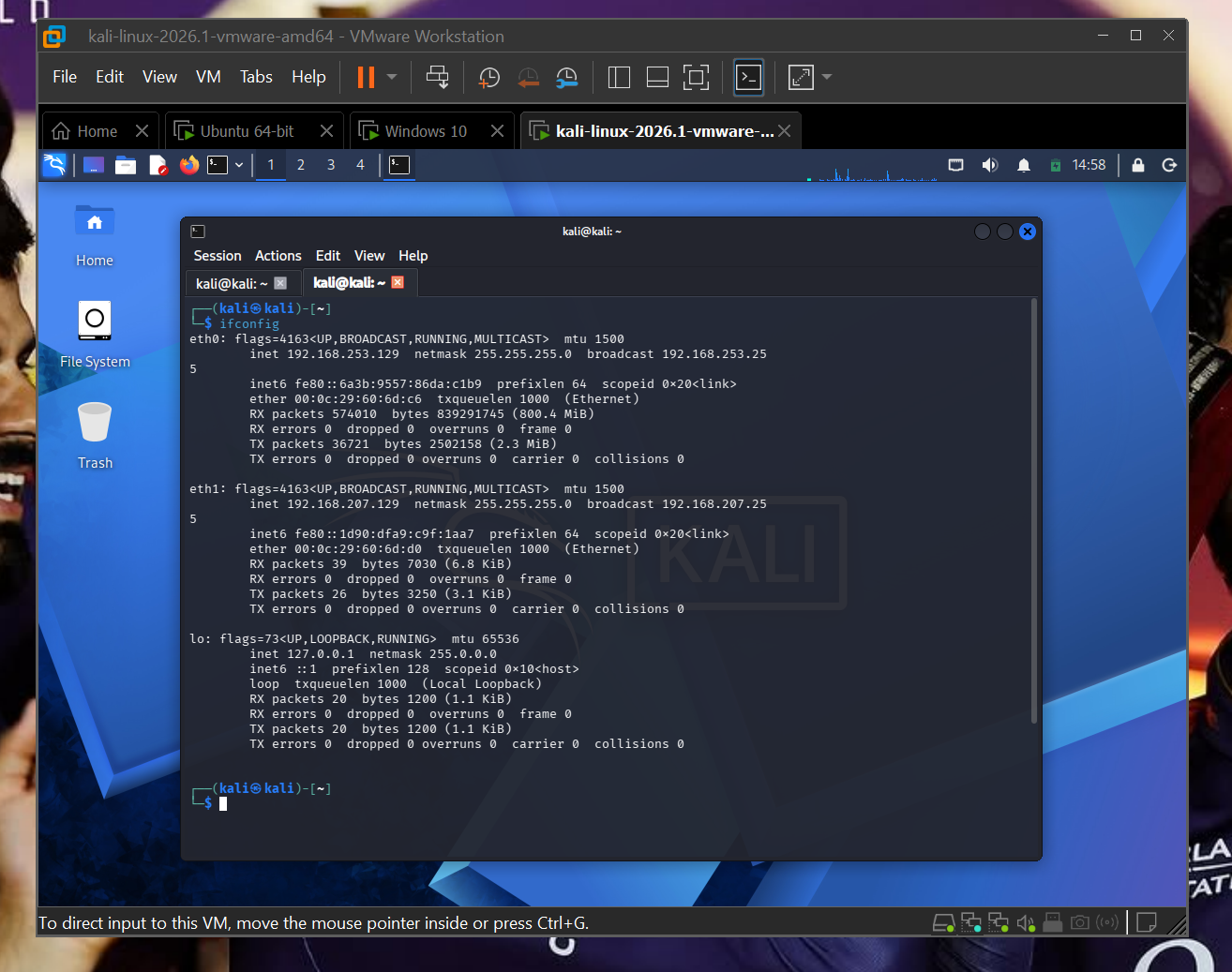Click the battery power icon in Kali panel

click(x=1056, y=166)
